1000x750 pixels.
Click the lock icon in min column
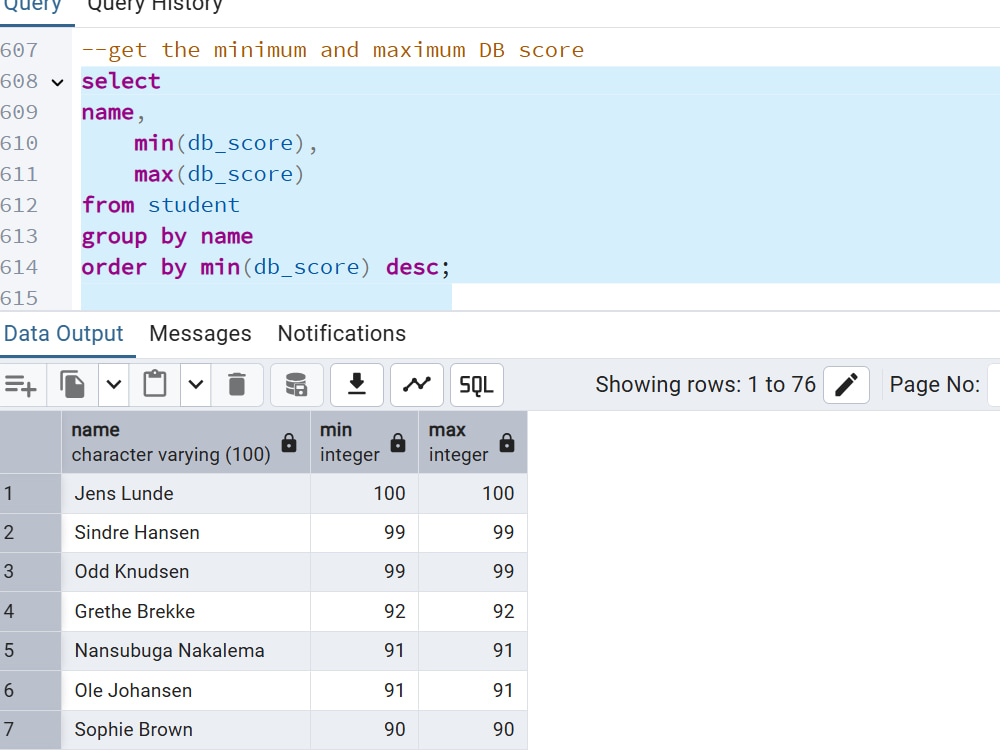click(x=398, y=443)
